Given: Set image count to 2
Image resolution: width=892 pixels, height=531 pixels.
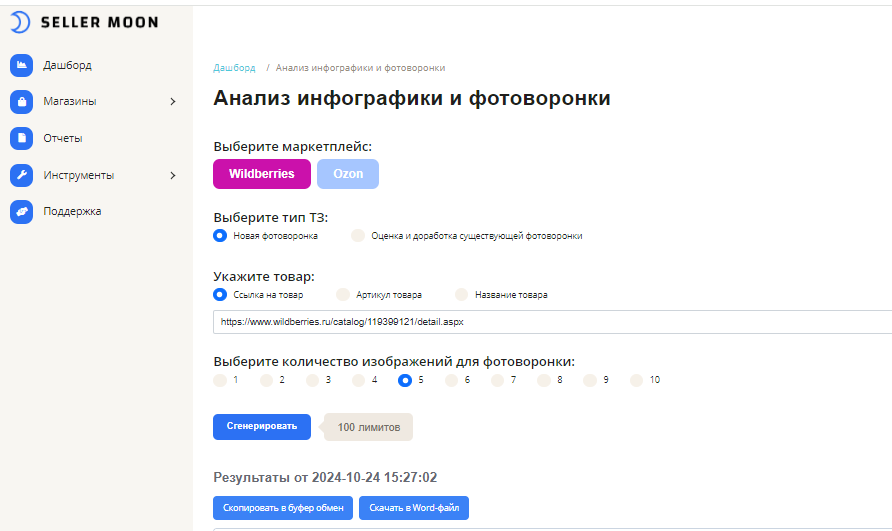Looking at the screenshot, I should [266, 380].
